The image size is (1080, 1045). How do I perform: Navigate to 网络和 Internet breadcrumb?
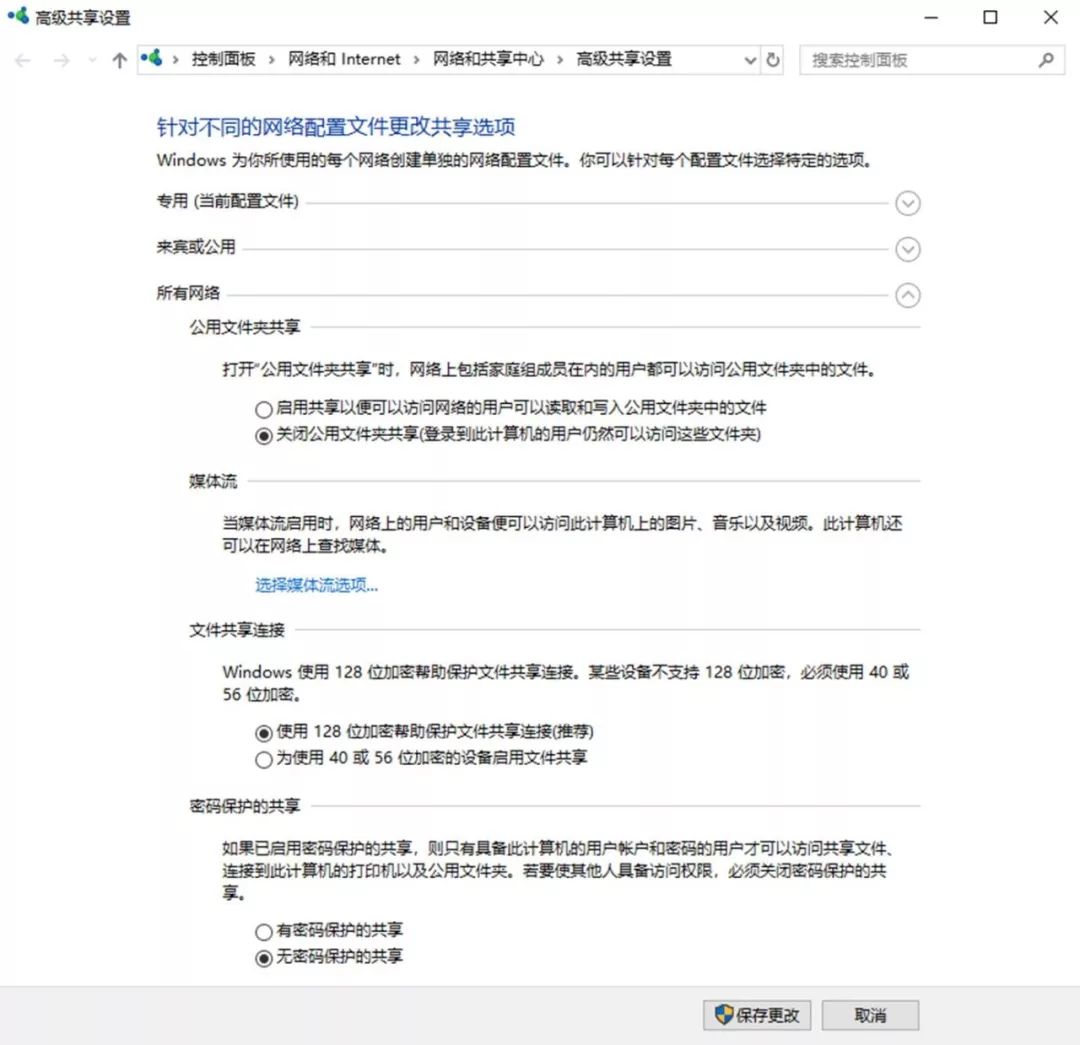tap(345, 60)
